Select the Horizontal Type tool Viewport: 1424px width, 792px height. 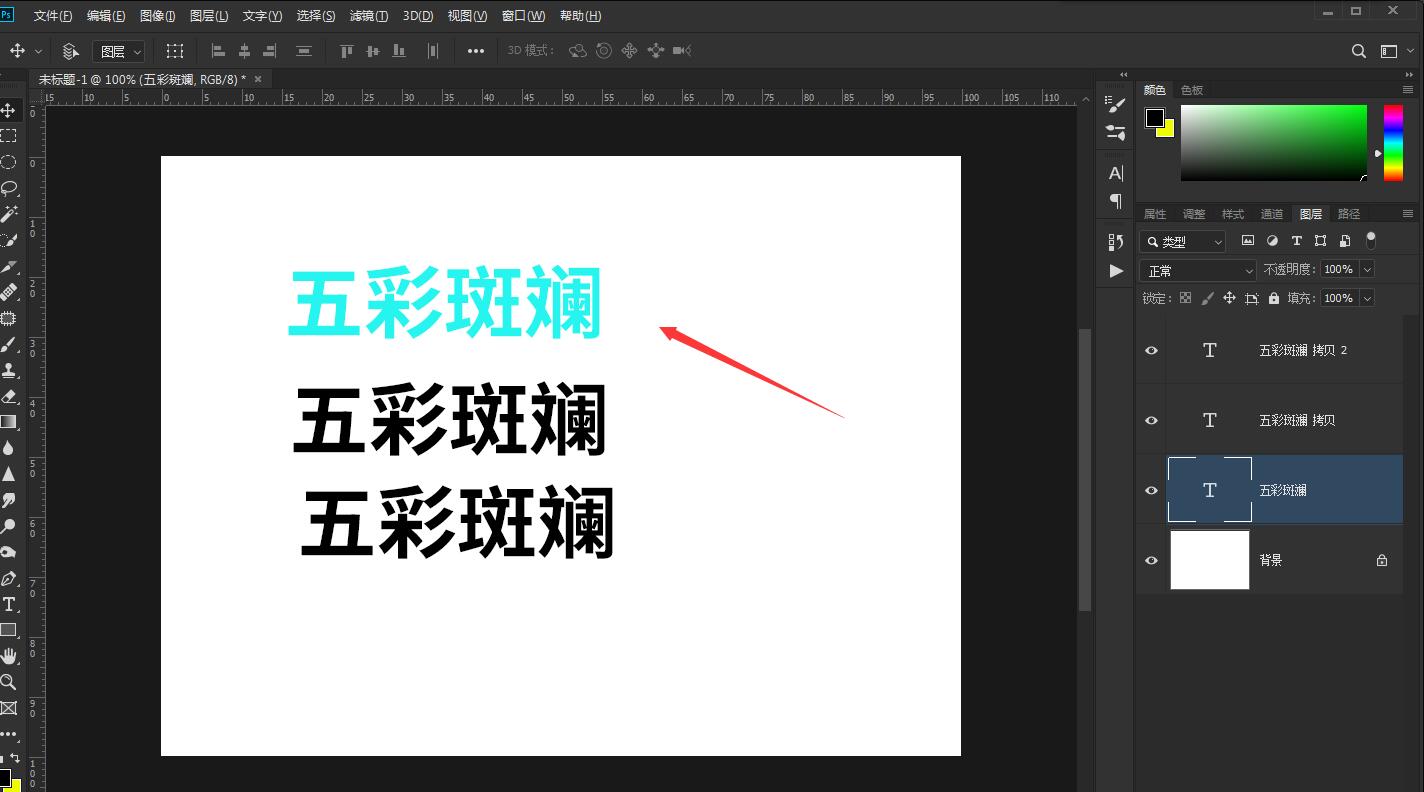click(x=10, y=604)
